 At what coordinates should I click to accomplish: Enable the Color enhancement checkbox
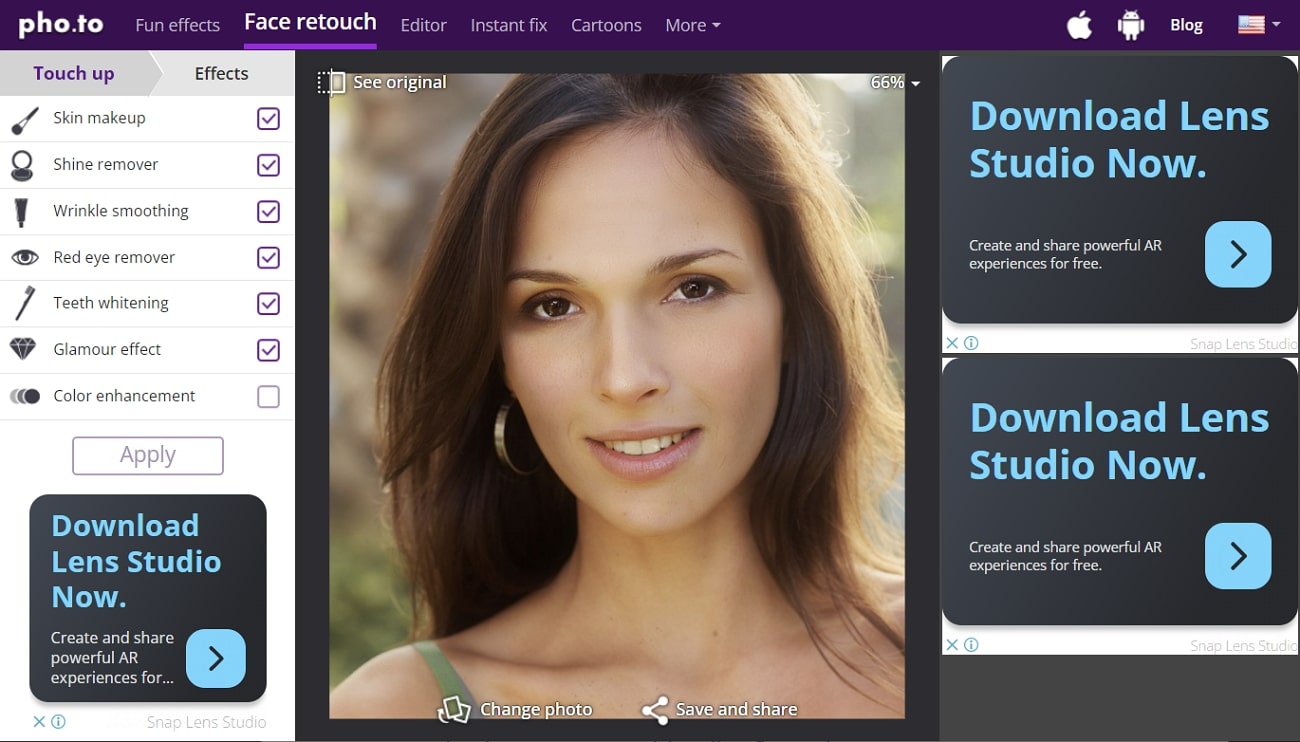tap(268, 397)
